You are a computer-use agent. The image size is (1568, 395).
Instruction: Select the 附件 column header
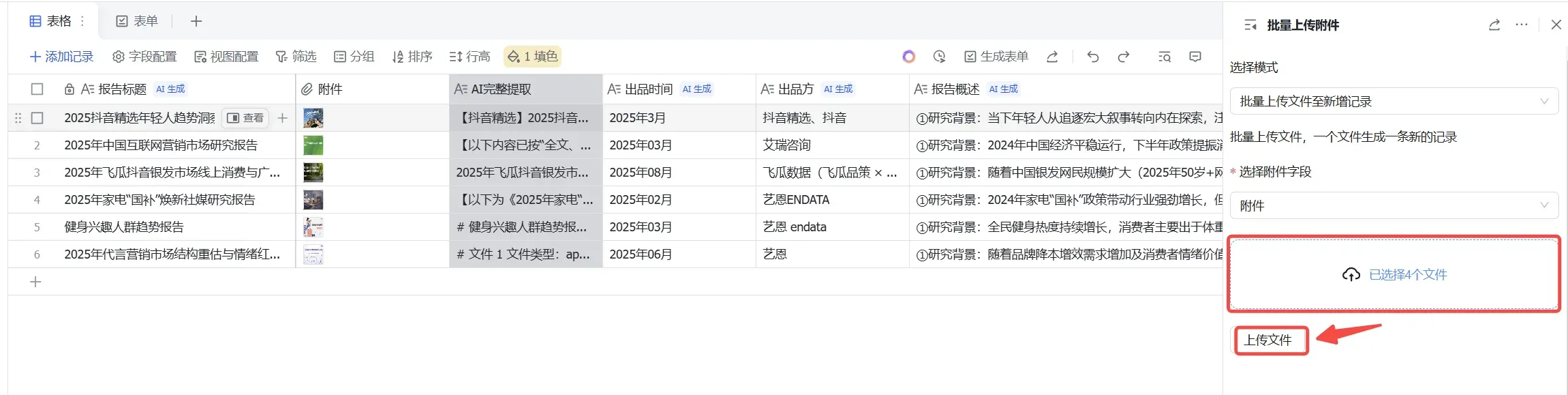pos(372,89)
